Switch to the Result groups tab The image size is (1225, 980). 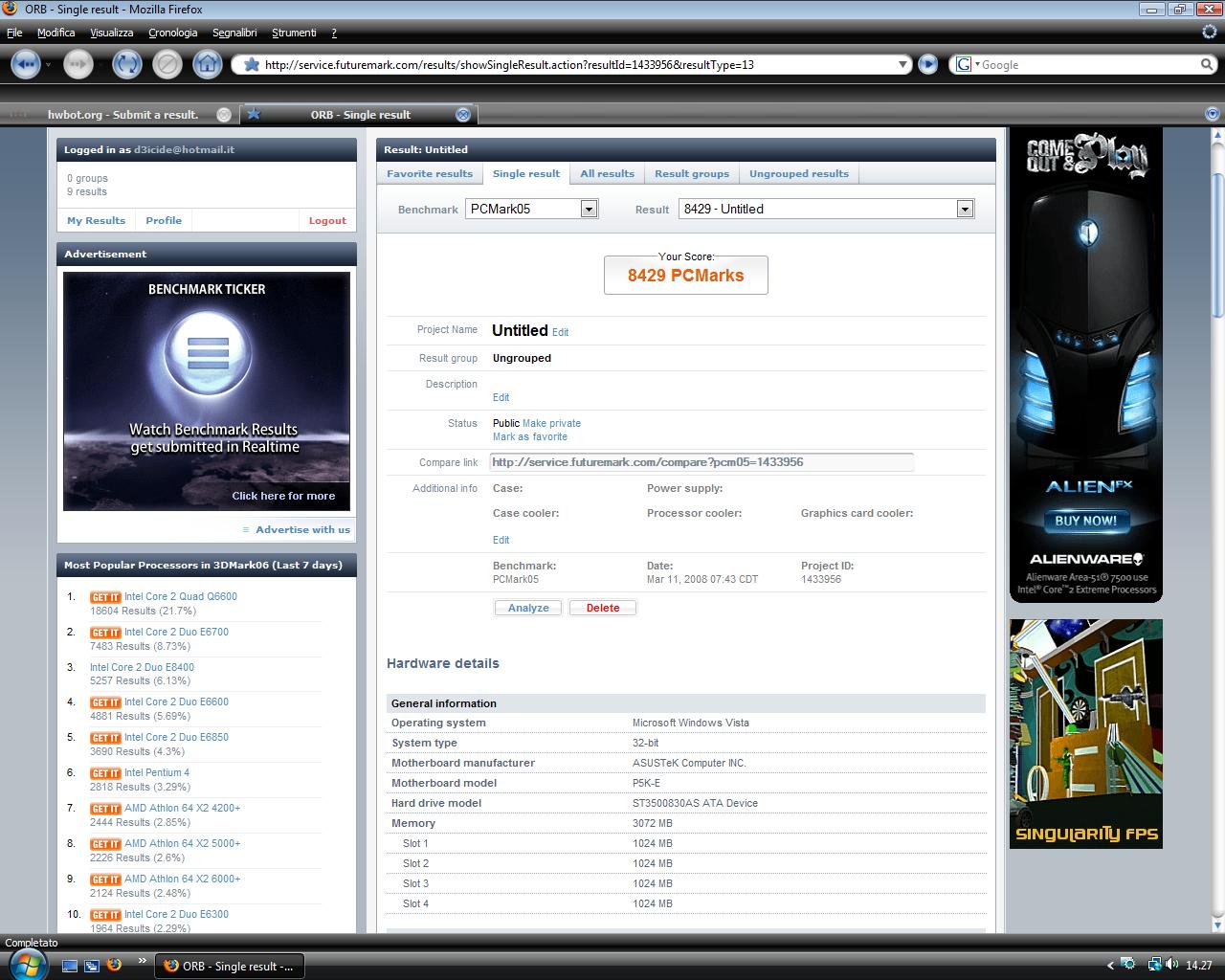click(692, 173)
